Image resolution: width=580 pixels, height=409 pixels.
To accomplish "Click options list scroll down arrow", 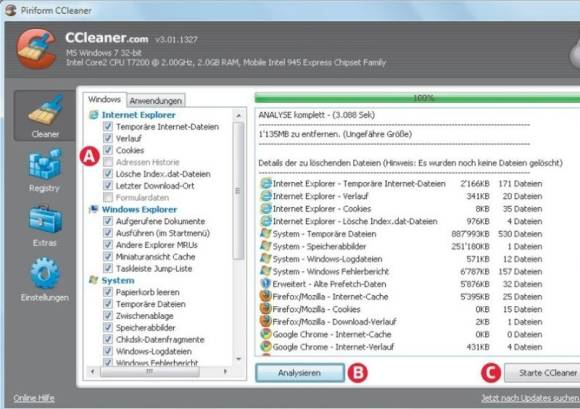I will [239, 359].
